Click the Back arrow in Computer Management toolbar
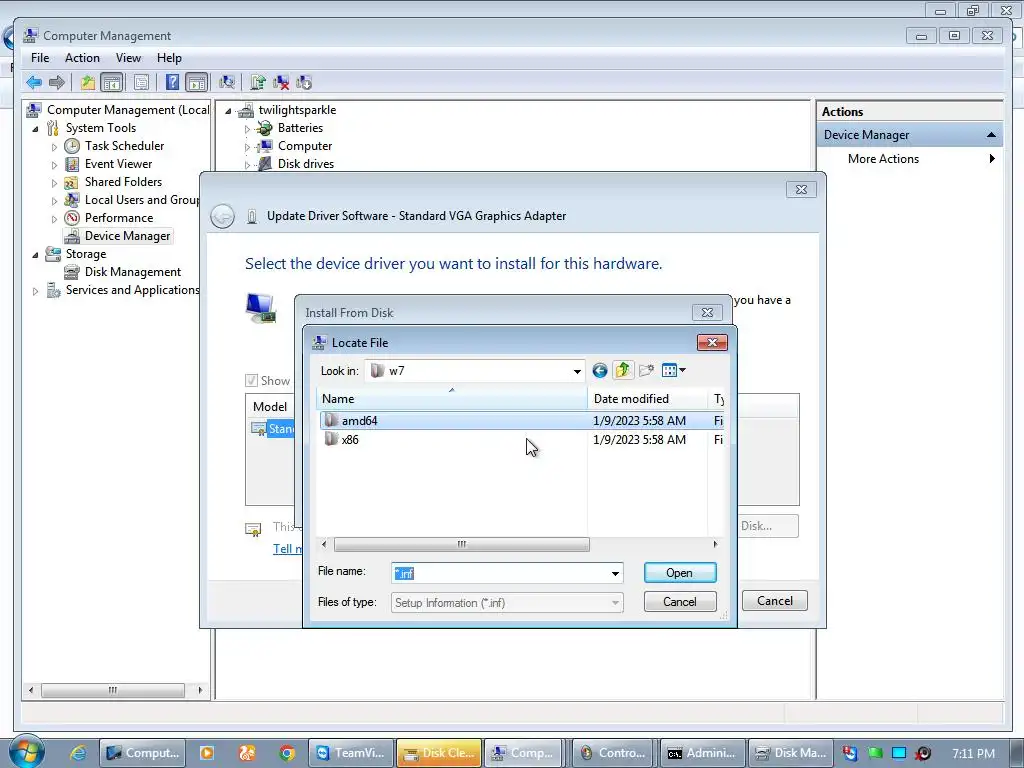This screenshot has height=768, width=1024. point(34,82)
